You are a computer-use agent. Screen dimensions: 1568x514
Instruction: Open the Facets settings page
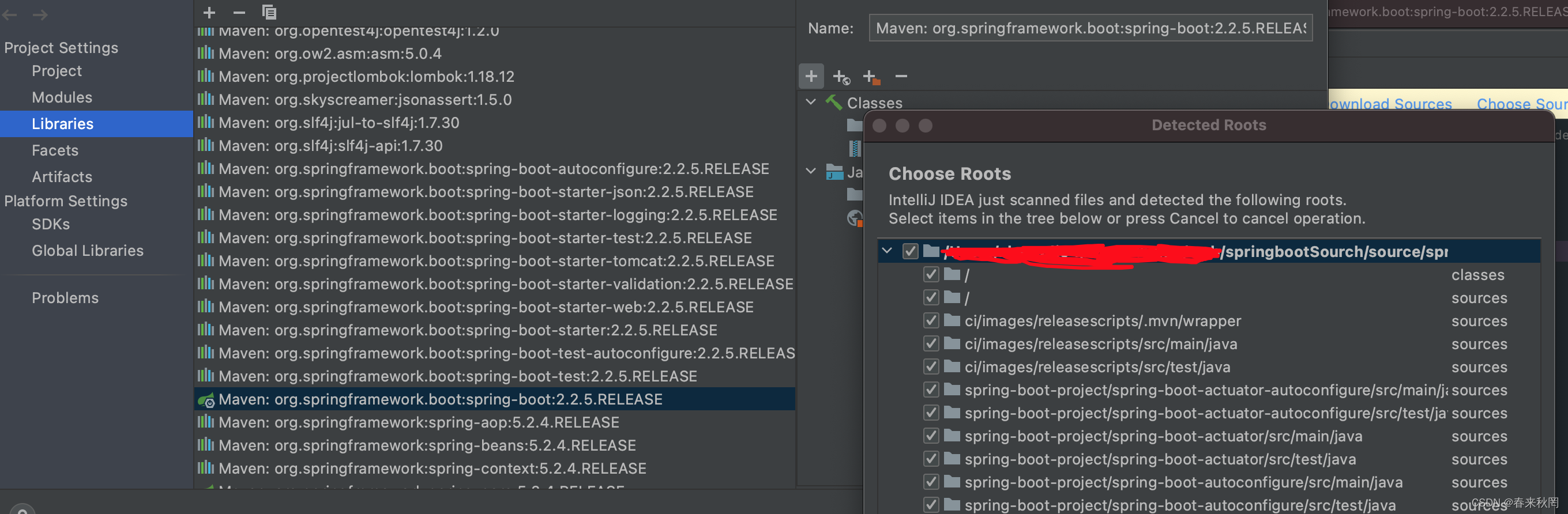tap(55, 150)
